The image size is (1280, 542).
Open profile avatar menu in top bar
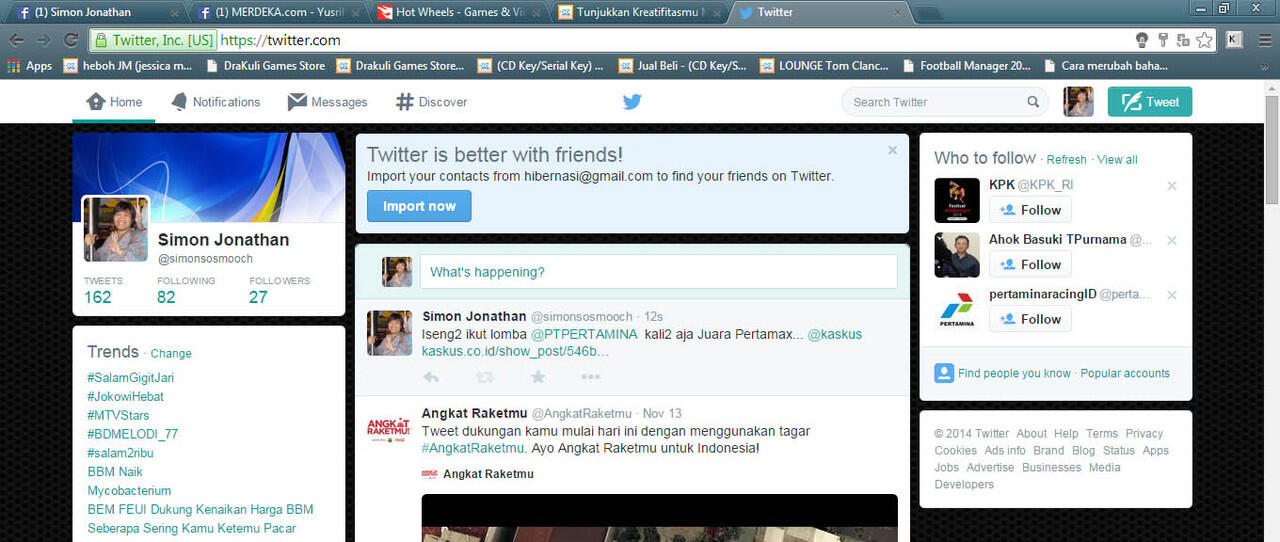pyautogui.click(x=1078, y=102)
